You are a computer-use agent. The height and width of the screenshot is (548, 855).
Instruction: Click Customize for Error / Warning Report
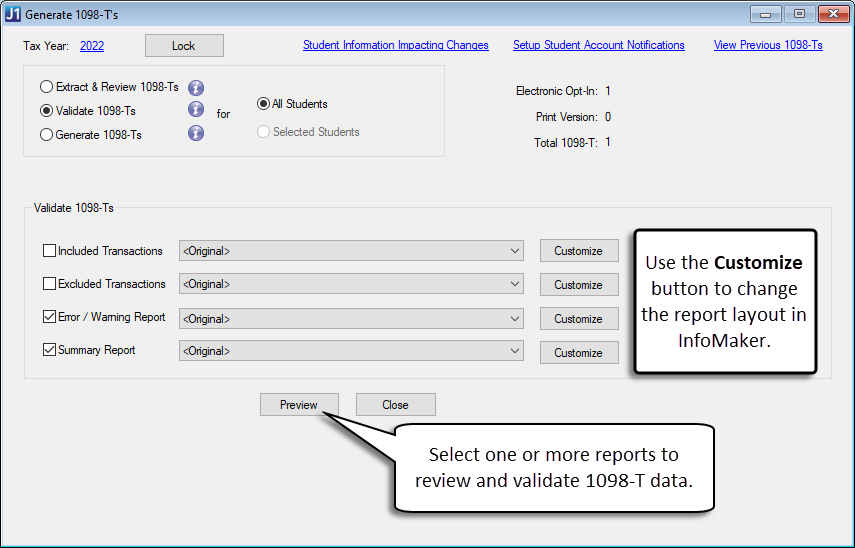pos(578,319)
